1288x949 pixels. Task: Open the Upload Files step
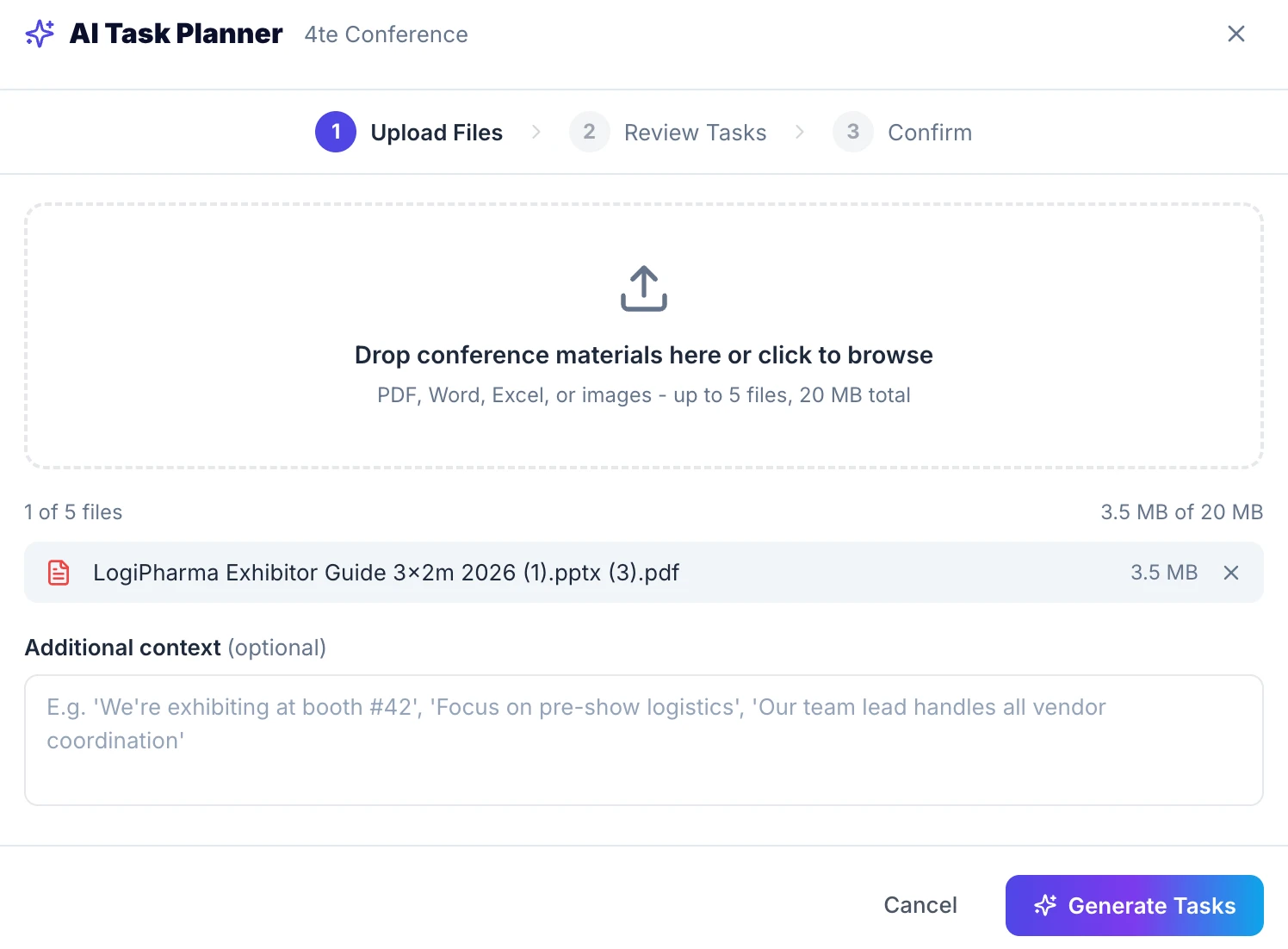point(437,132)
